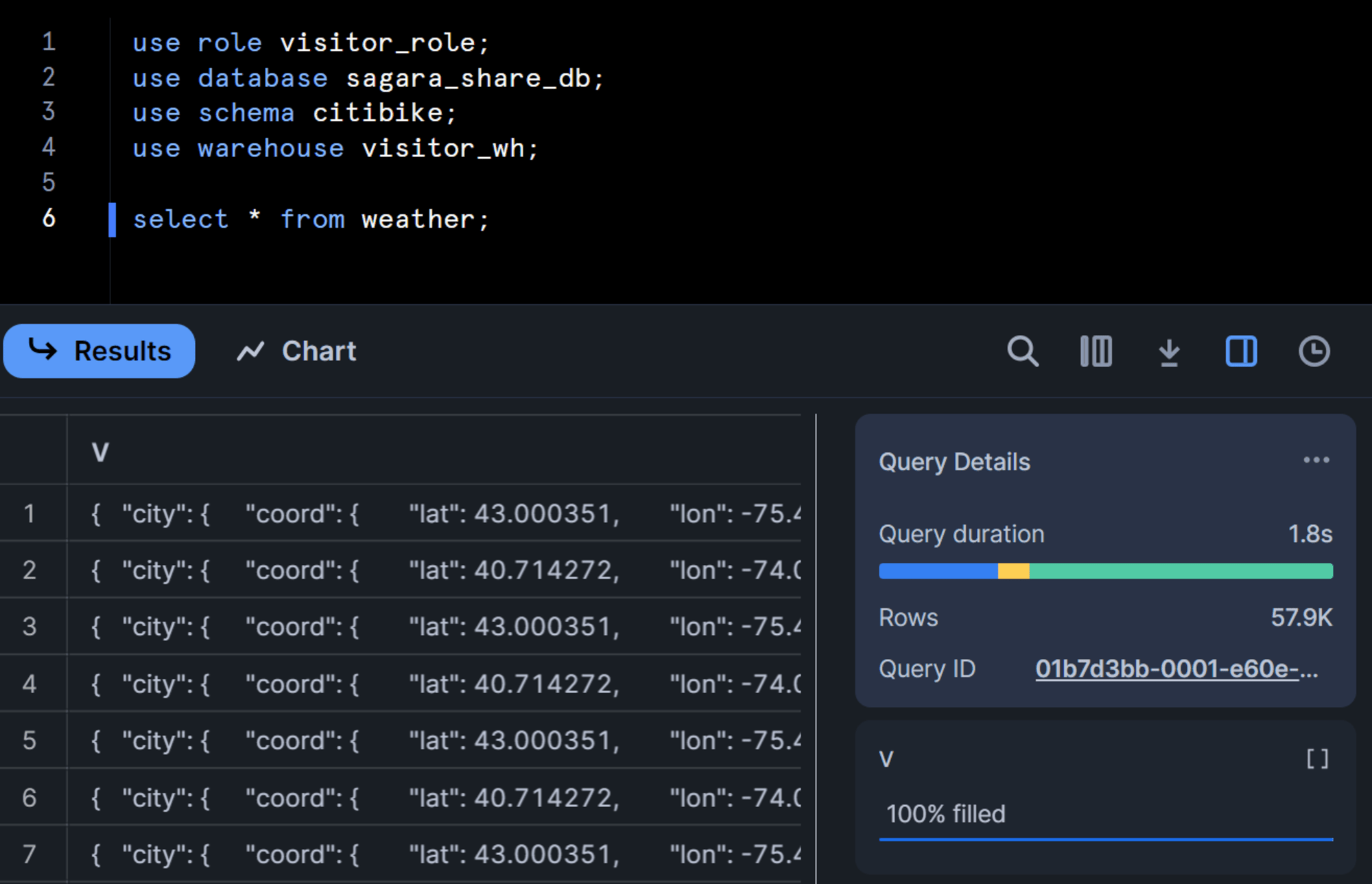This screenshot has width=1372, height=884.
Task: Place cursor on 'use role visitor_role;' line
Action: tap(311, 43)
